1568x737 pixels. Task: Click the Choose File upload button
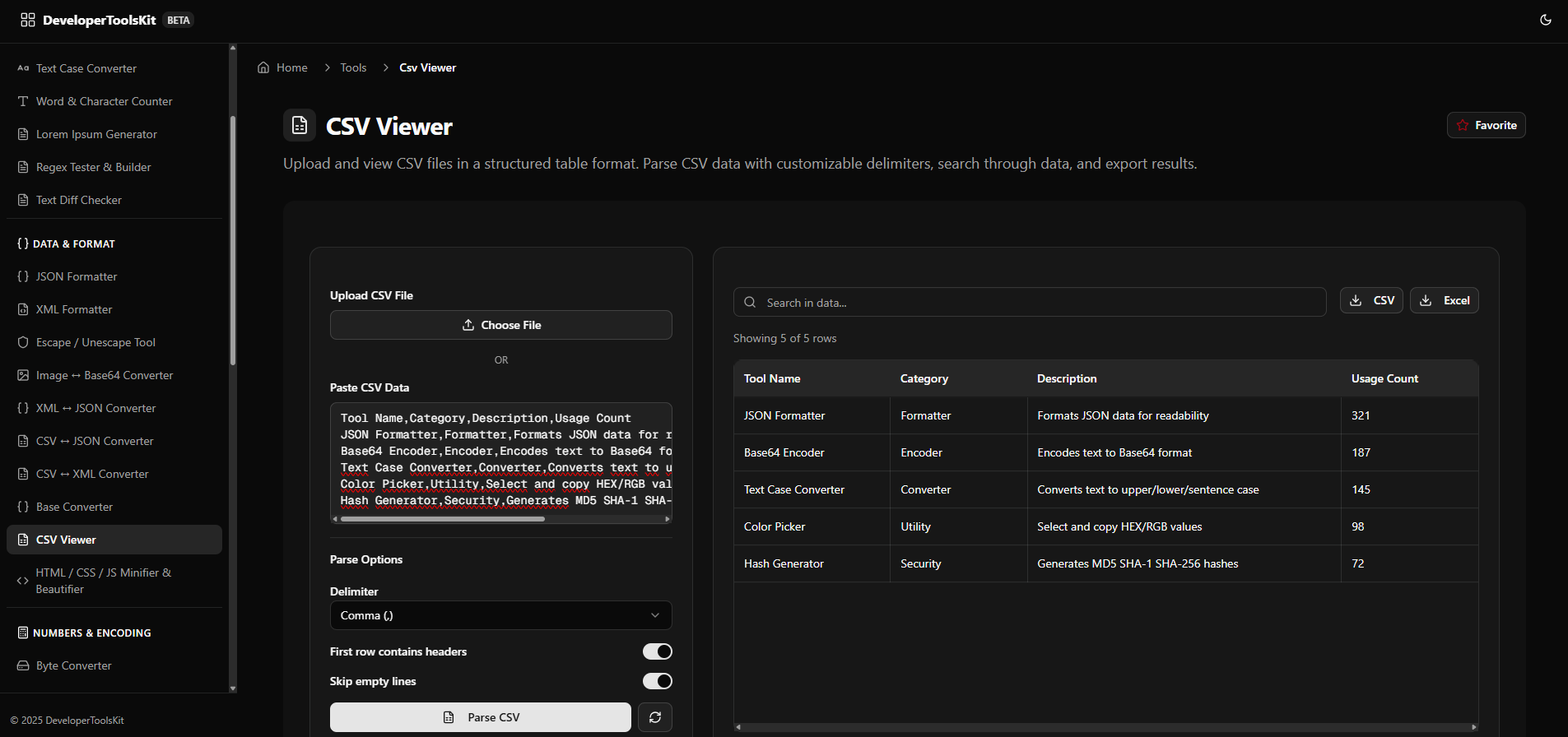500,325
